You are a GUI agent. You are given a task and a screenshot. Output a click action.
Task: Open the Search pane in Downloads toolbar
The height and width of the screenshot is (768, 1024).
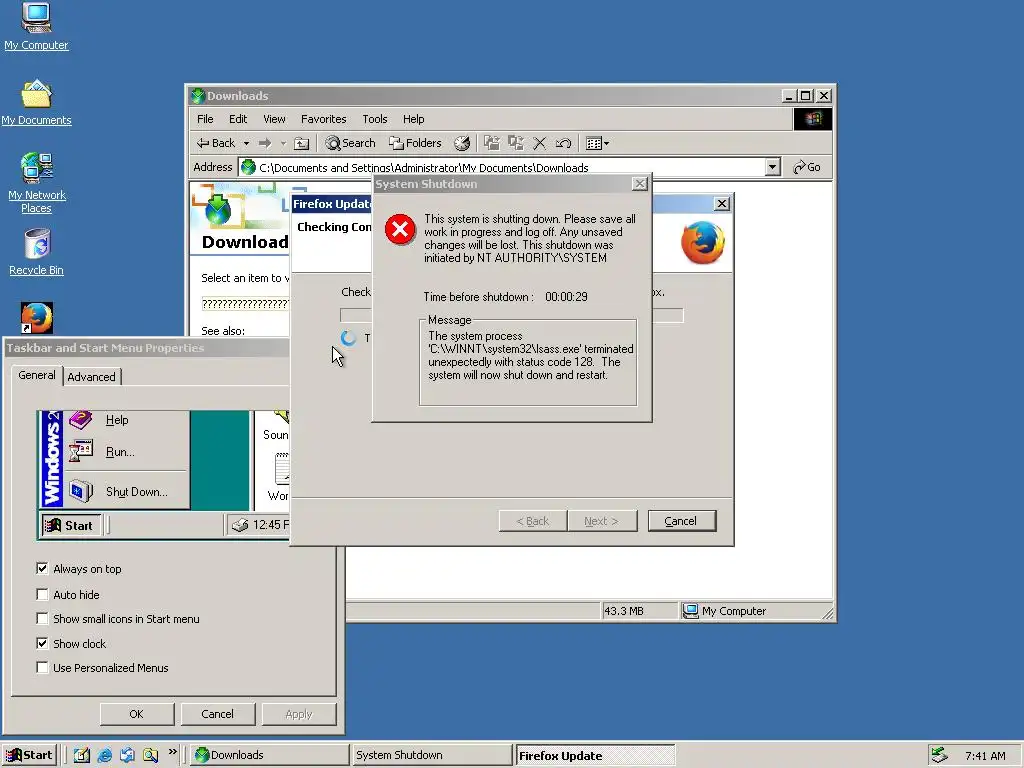click(x=351, y=143)
